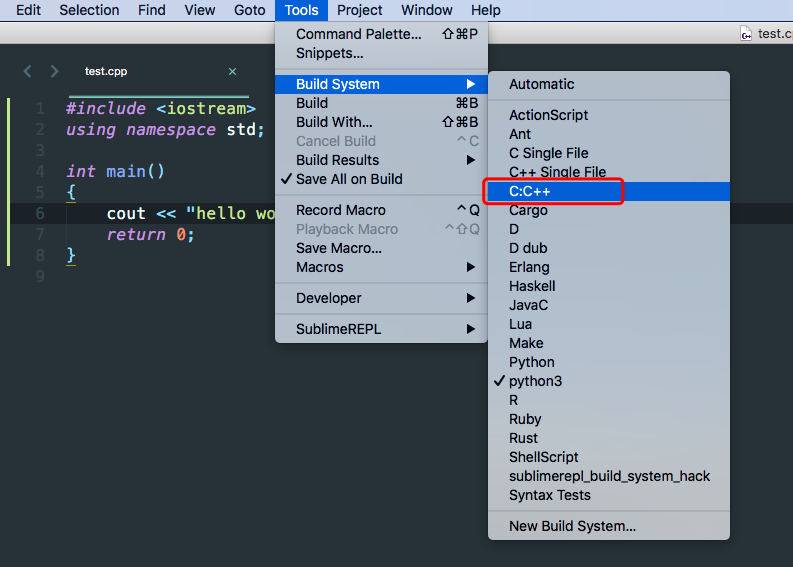The width and height of the screenshot is (793, 567).
Task: Click the C++ file icon in title bar
Action: coord(746,33)
